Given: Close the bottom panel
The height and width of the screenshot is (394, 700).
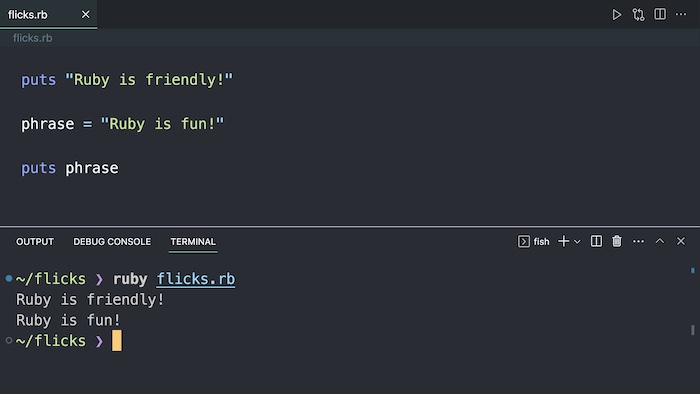Looking at the screenshot, I should tap(680, 241).
